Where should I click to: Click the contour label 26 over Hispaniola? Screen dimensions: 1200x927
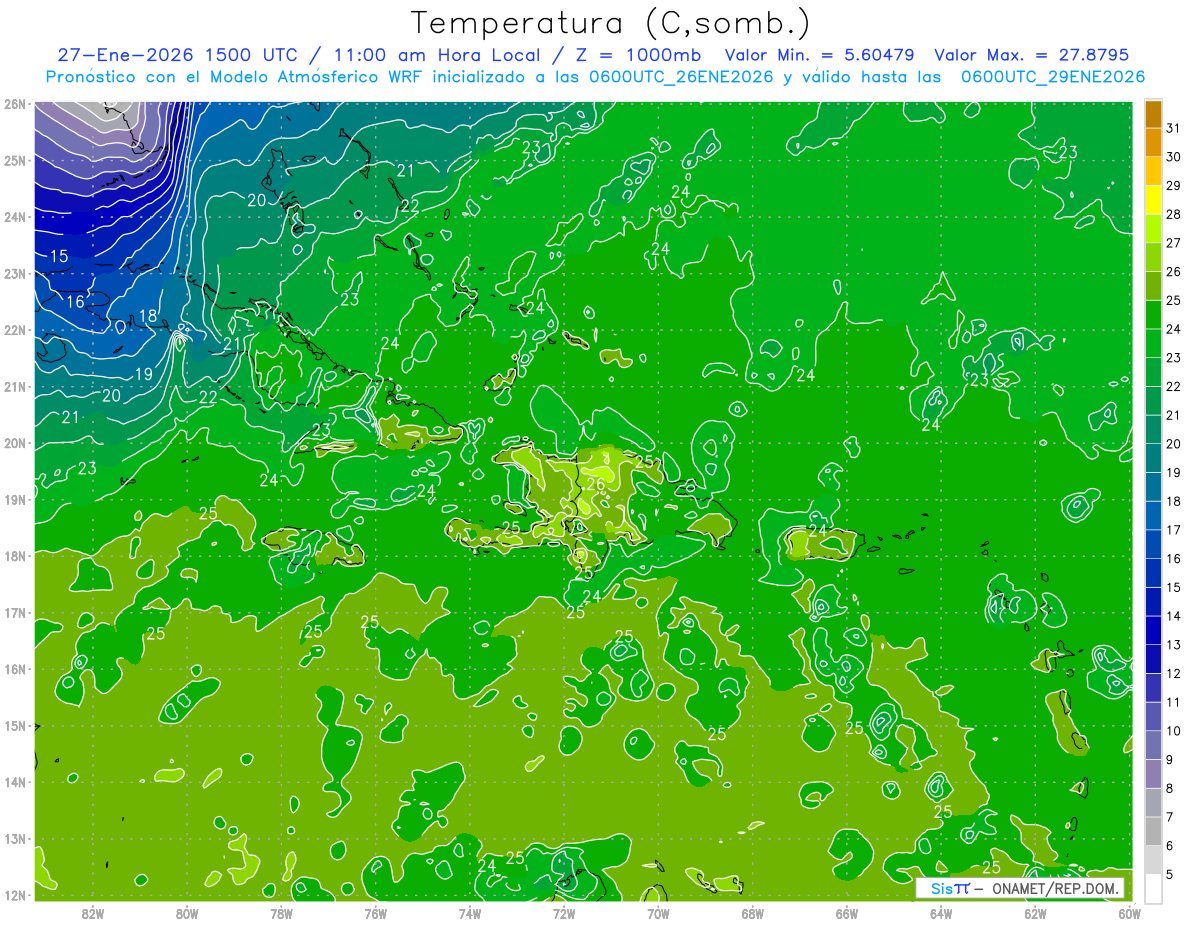(595, 485)
